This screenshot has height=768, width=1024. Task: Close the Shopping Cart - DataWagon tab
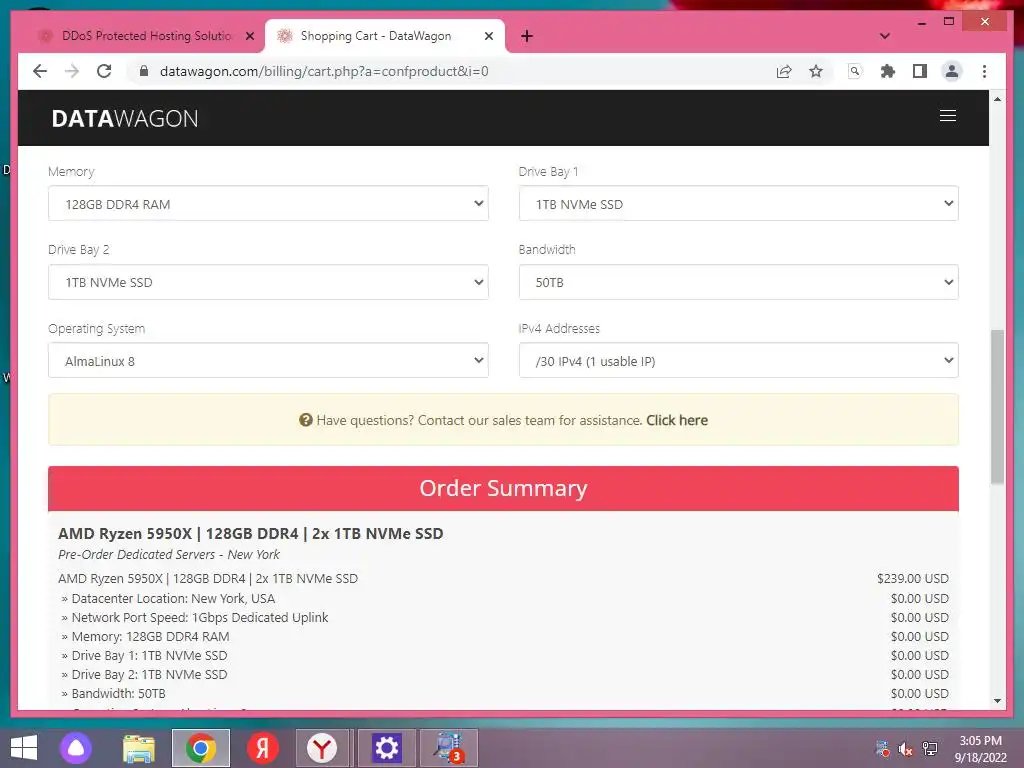pyautogui.click(x=488, y=36)
